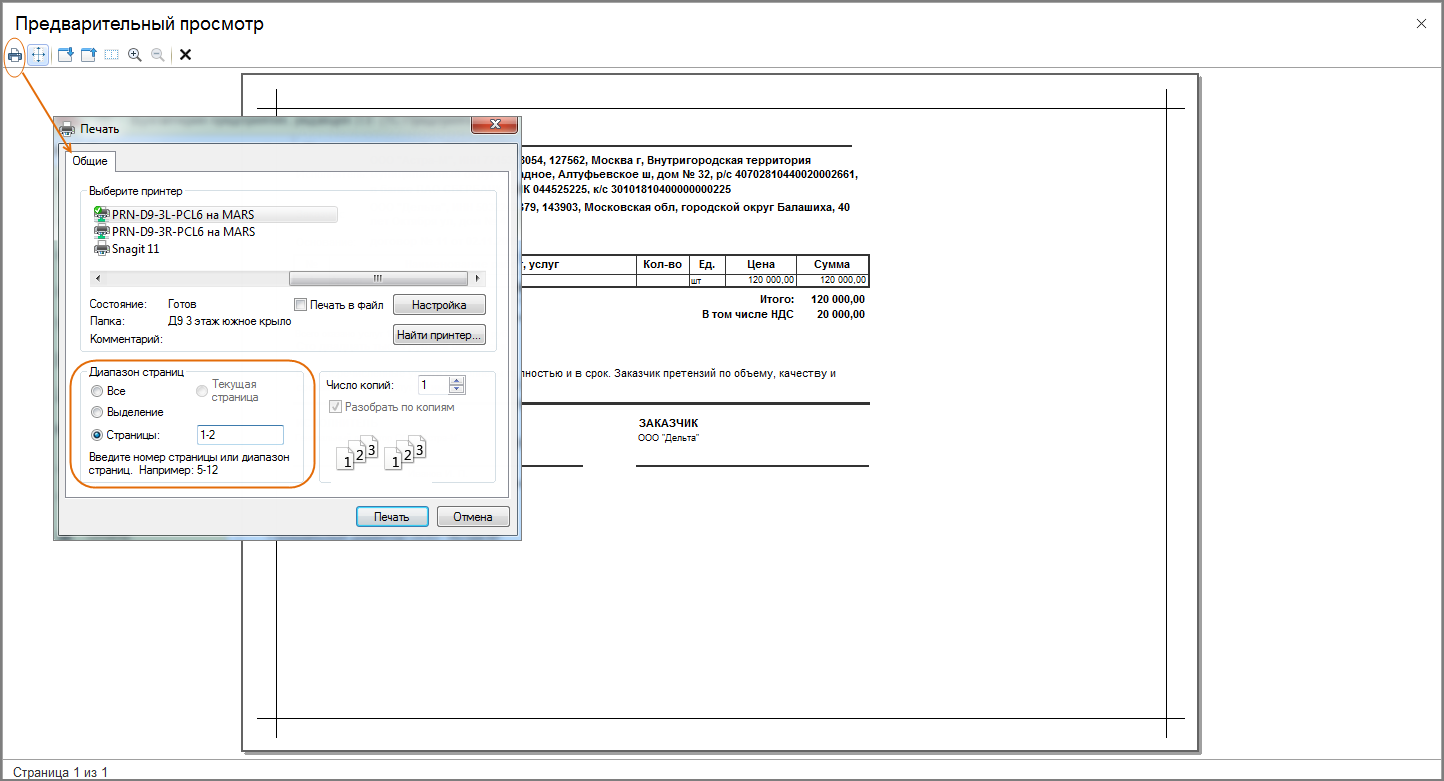This screenshot has width=1444, height=781.
Task: Click the page range field containing 1-2
Action: (x=240, y=435)
